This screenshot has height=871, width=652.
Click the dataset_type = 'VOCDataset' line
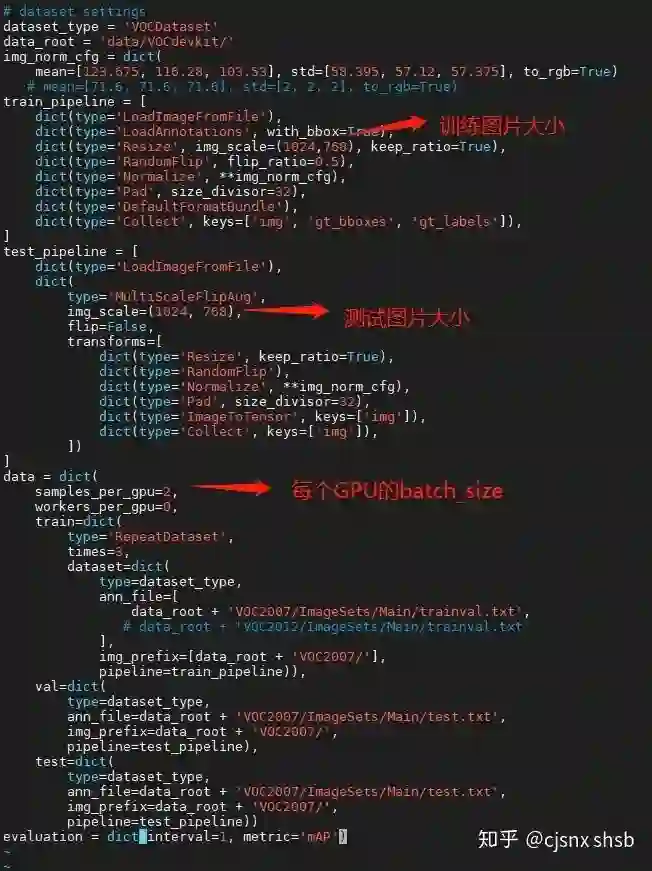(x=111, y=27)
